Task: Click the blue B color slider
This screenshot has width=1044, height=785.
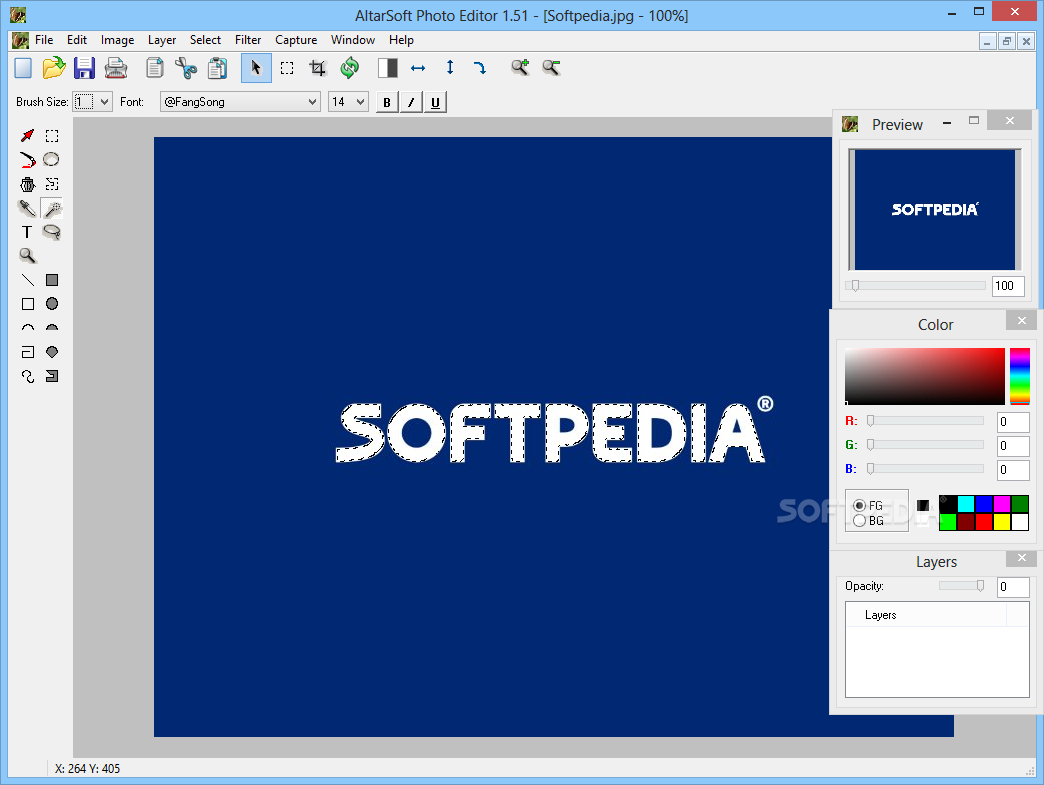Action: (x=925, y=469)
